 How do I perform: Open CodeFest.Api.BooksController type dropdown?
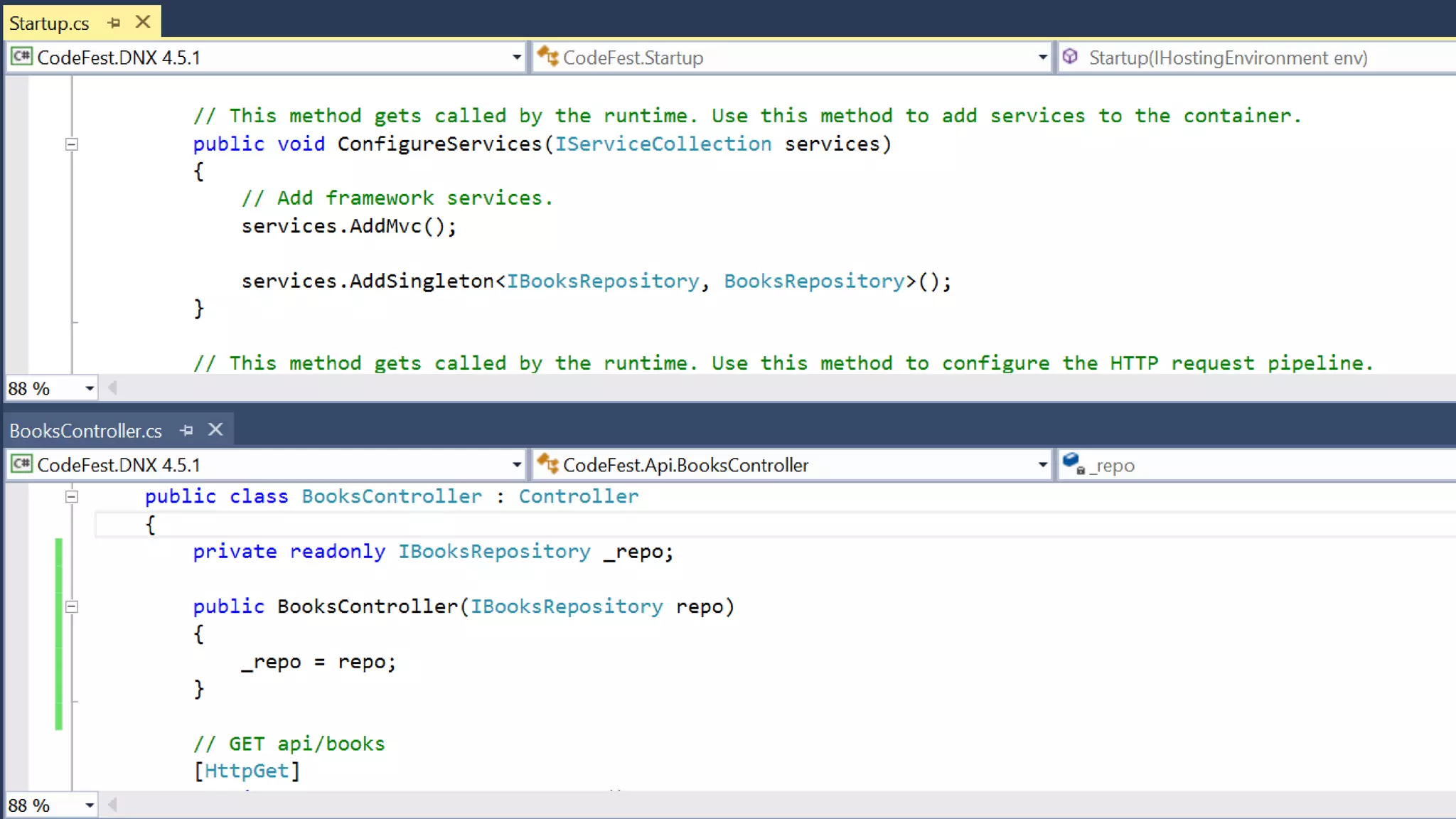point(1042,464)
